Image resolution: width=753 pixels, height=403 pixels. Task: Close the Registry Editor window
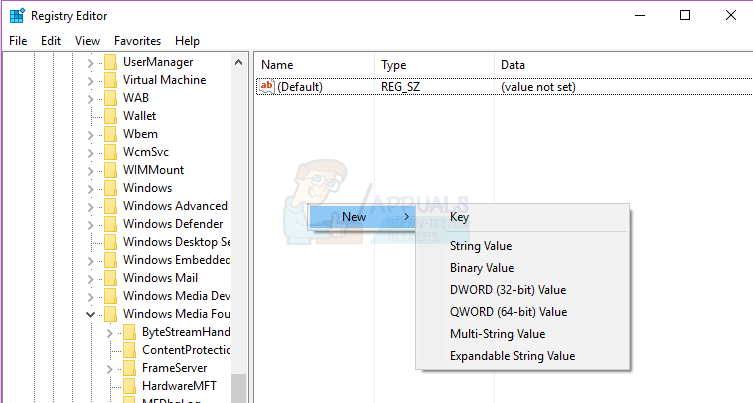tap(731, 15)
